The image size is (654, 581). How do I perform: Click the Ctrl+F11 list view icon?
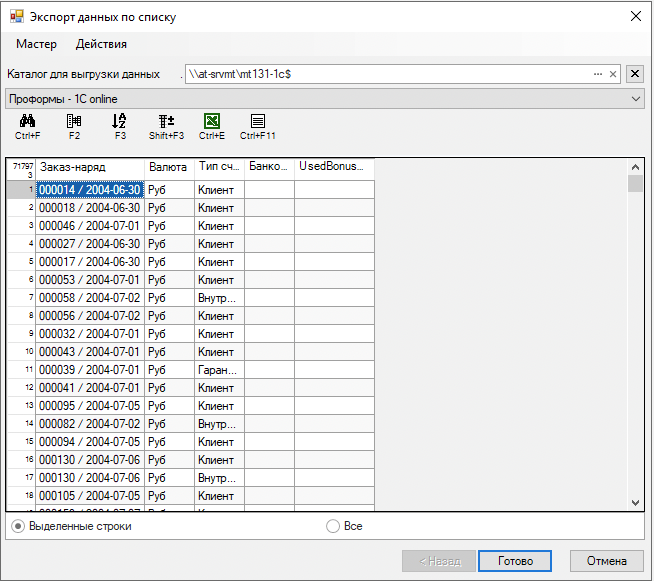click(x=257, y=121)
